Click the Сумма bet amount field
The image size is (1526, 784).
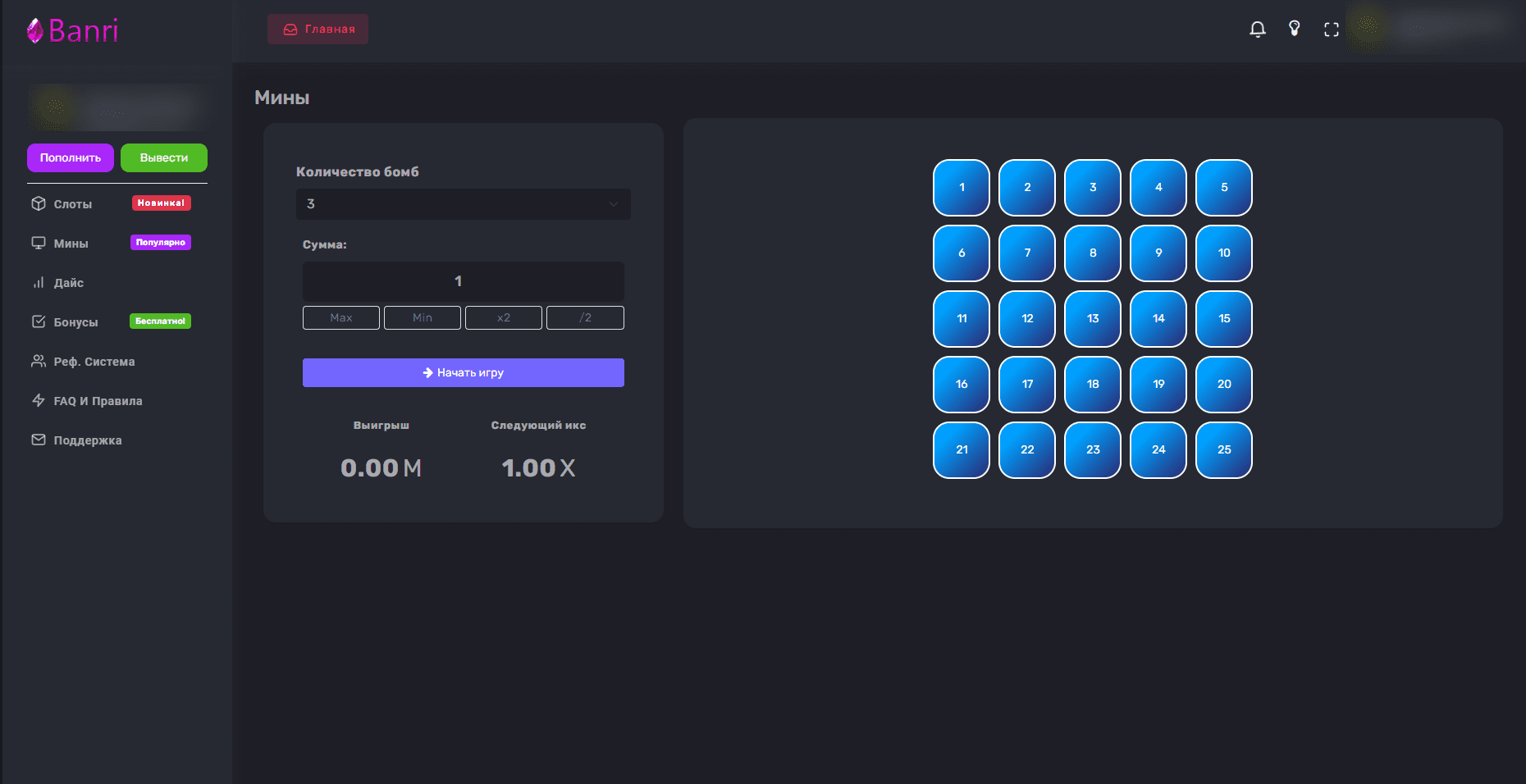tap(463, 281)
